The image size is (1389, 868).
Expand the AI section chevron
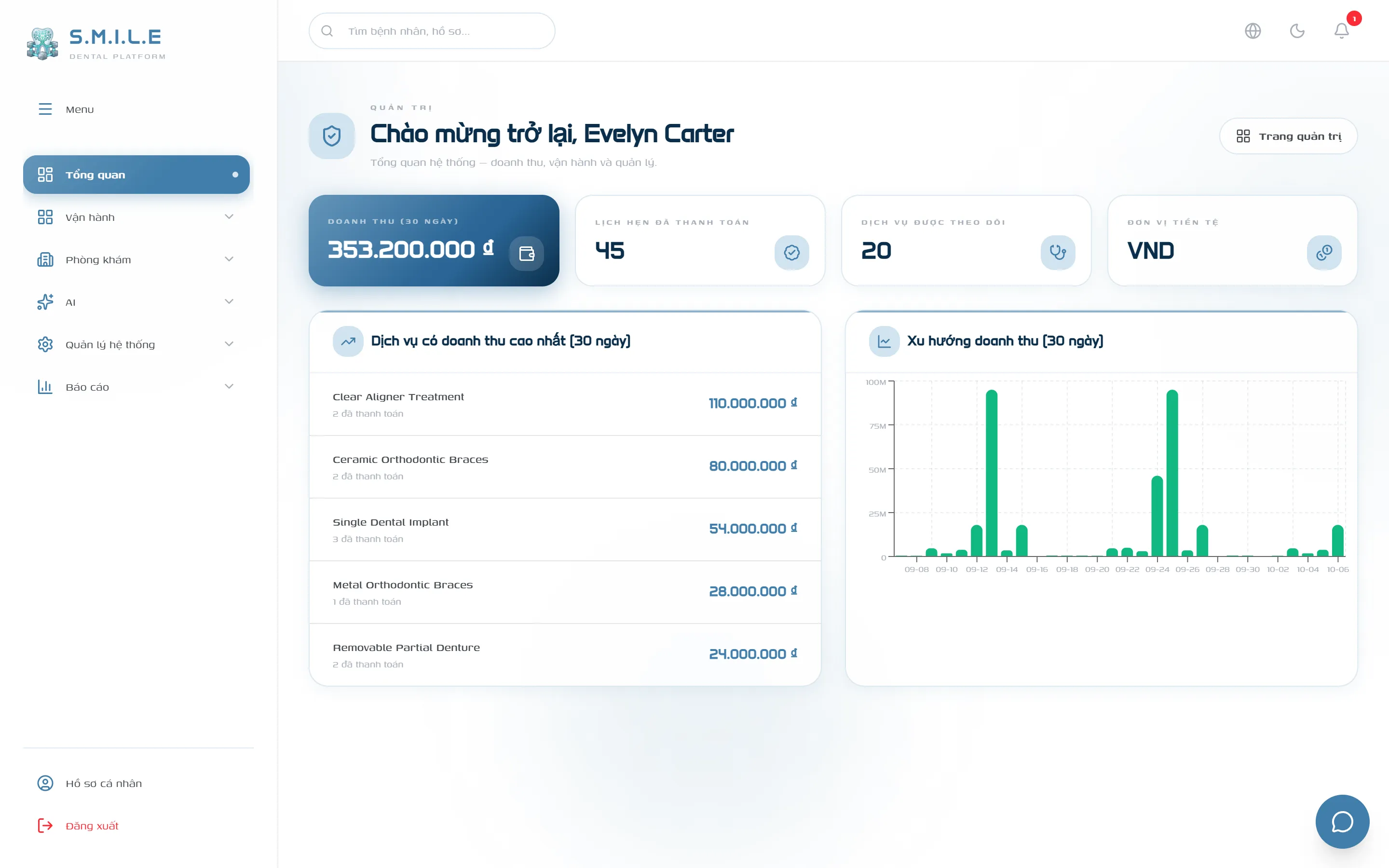229,302
